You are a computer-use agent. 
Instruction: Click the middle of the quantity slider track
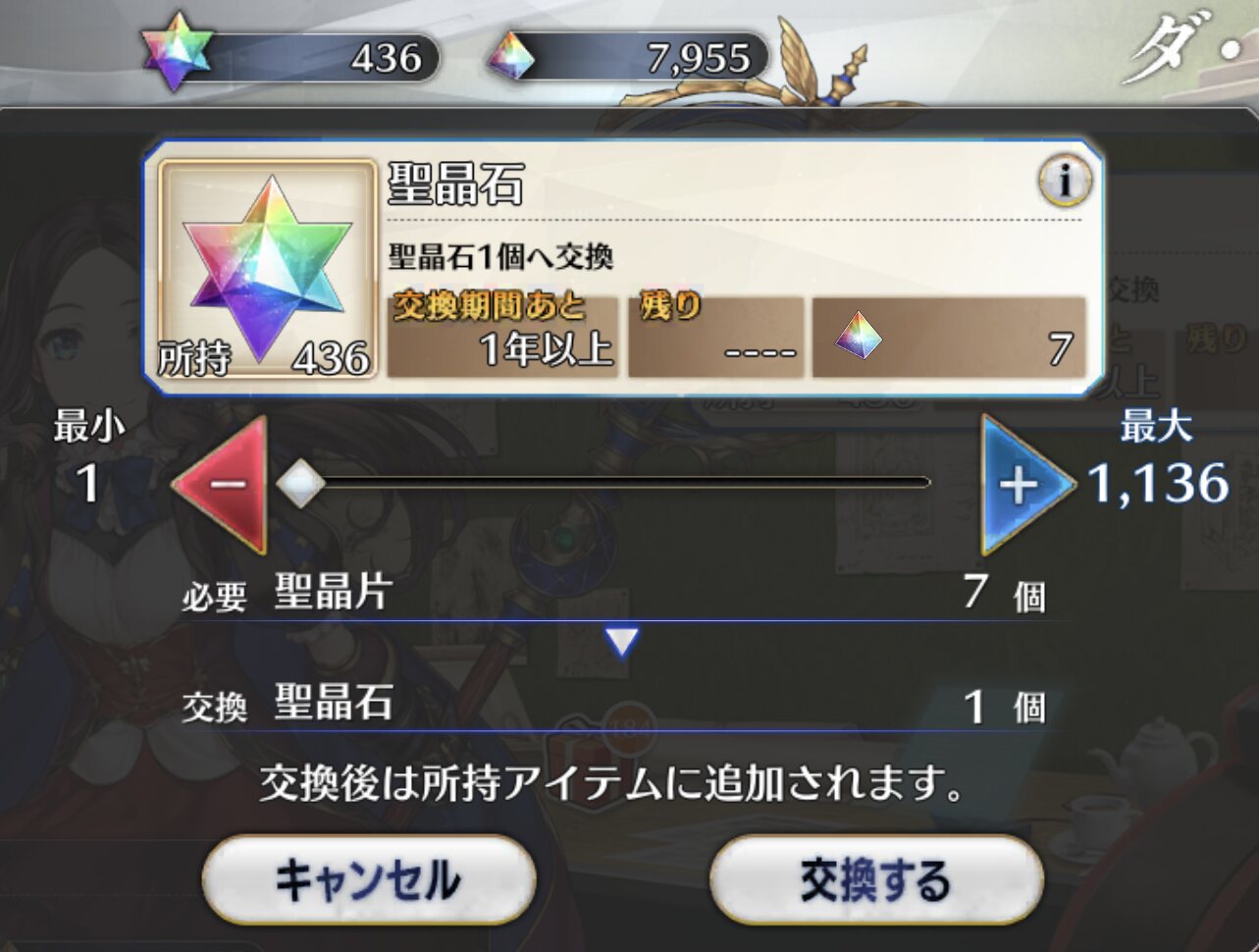coord(615,482)
